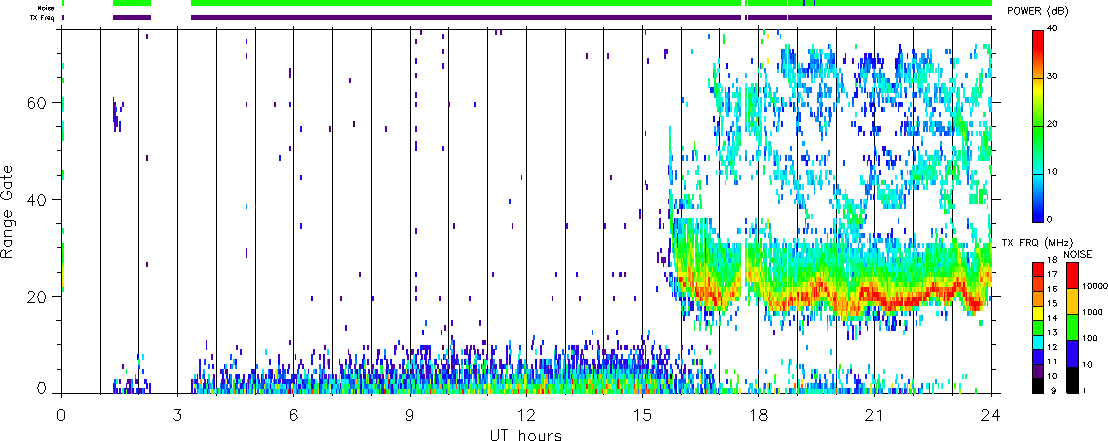Image resolution: width=1108 pixels, height=441 pixels.
Task: Click the 1000 label on NOISE scale
Action: point(1092,312)
